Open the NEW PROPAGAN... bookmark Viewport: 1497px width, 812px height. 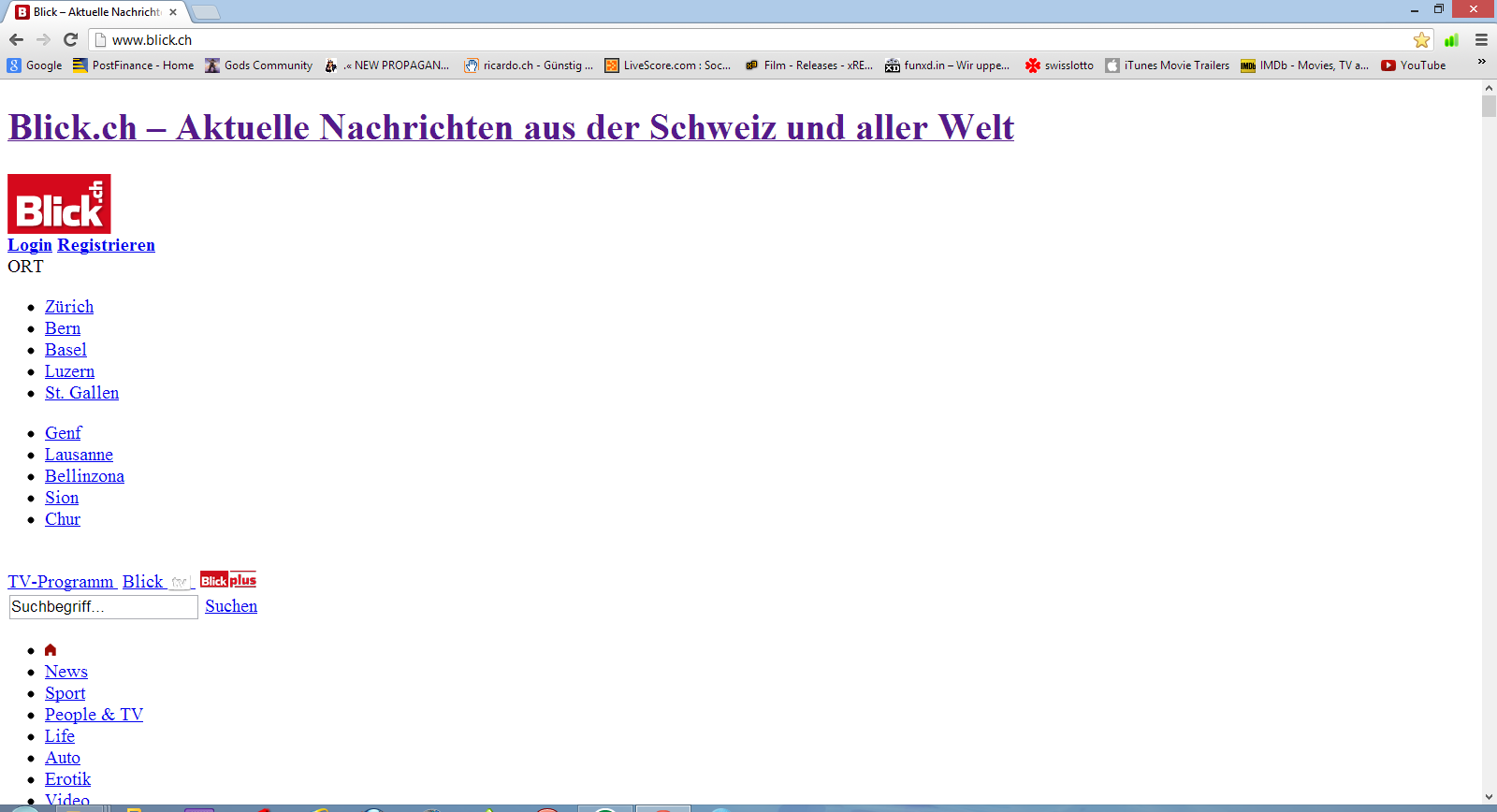click(386, 65)
